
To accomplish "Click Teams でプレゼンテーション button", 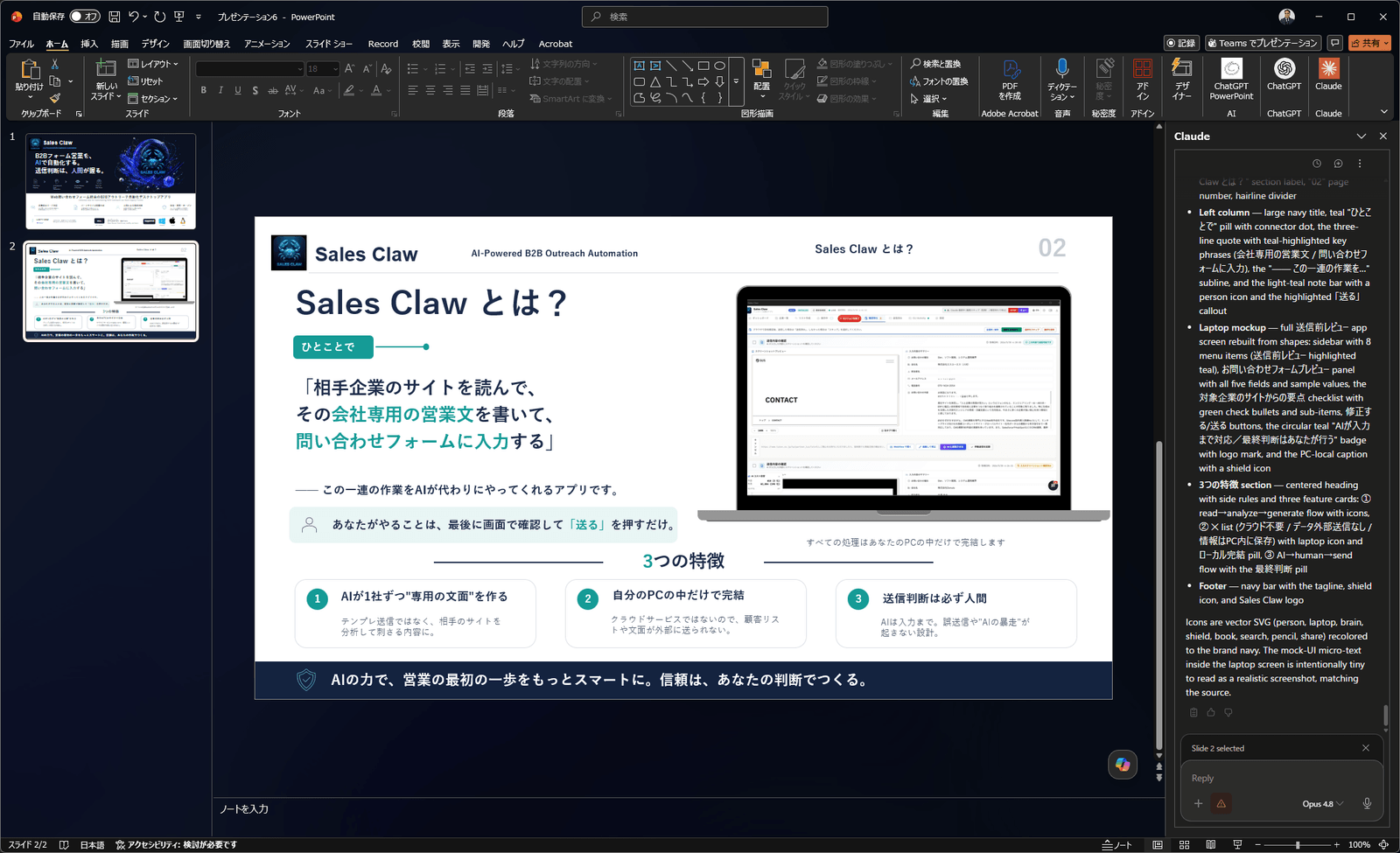I will point(1264,43).
